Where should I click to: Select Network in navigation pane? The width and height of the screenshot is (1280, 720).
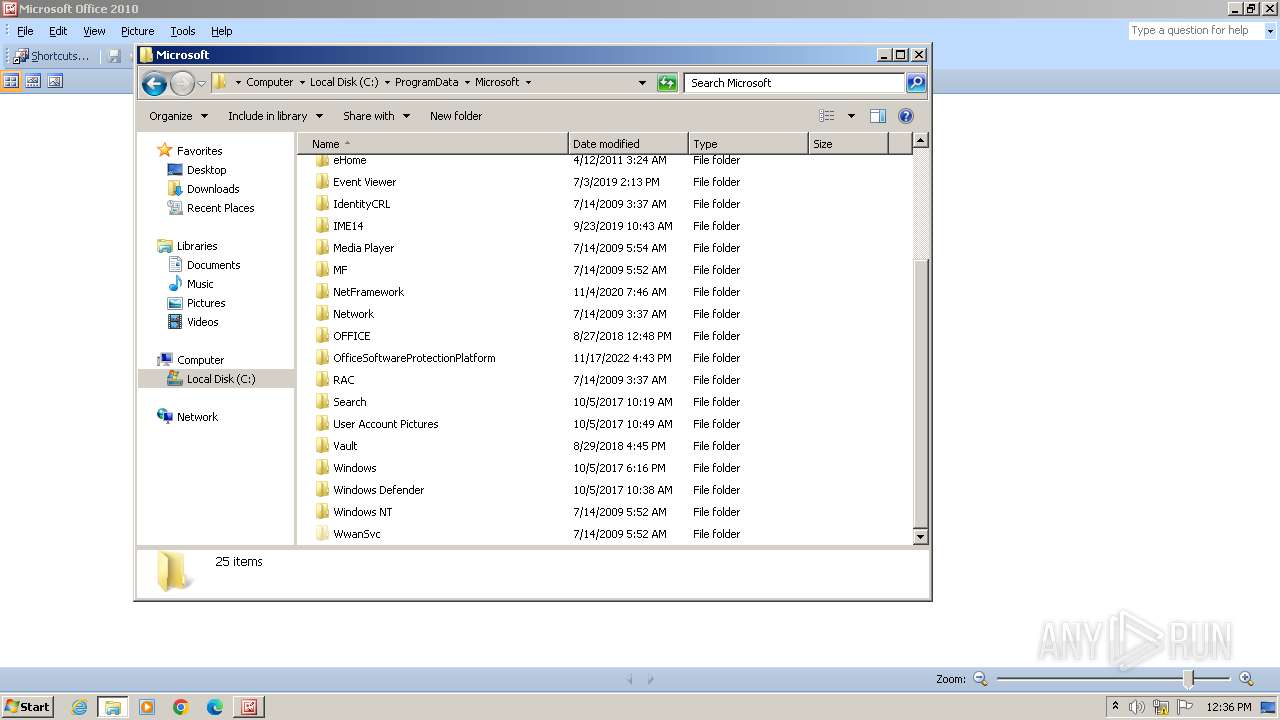click(x=197, y=417)
